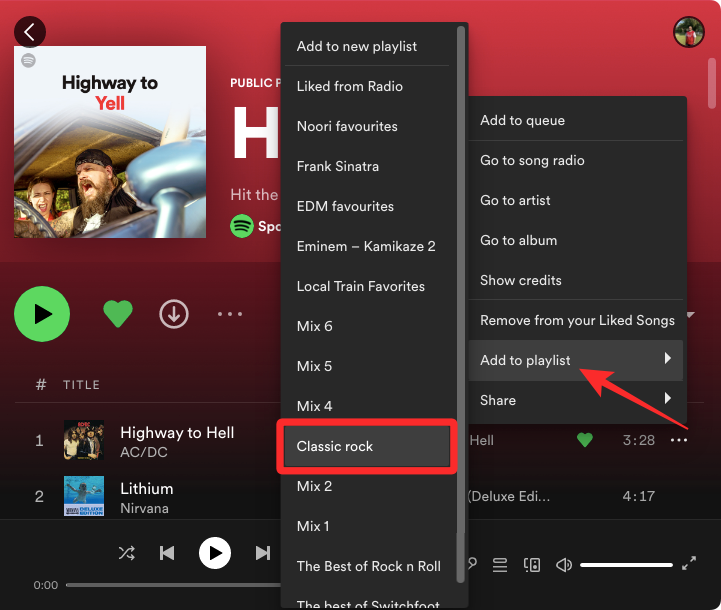This screenshot has height=610, width=721.
Task: Open playlist more options dots
Action: click(x=230, y=314)
